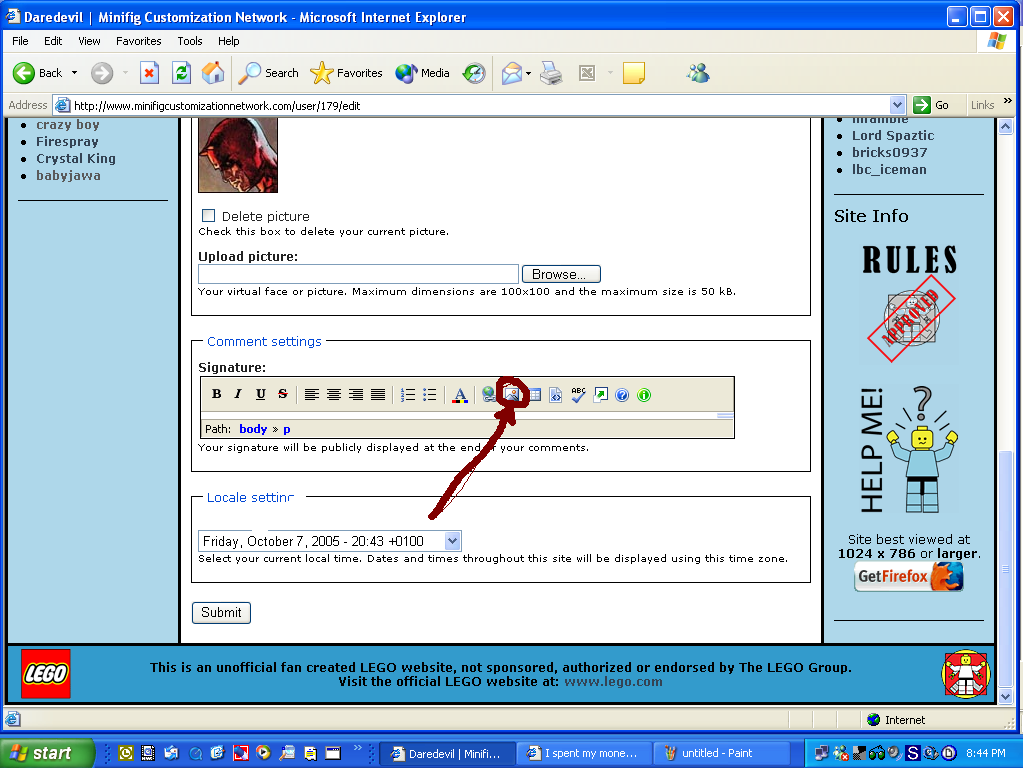Screen dimensions: 1024x768
Task: Open the View menu
Action: click(x=89, y=40)
